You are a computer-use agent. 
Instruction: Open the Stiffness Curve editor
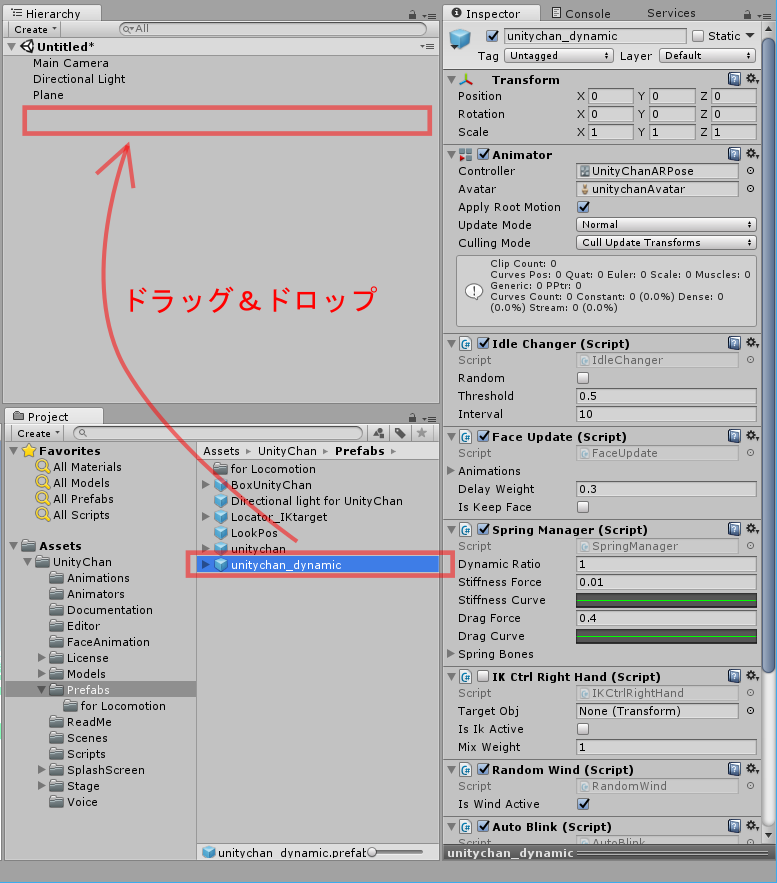click(x=666, y=600)
